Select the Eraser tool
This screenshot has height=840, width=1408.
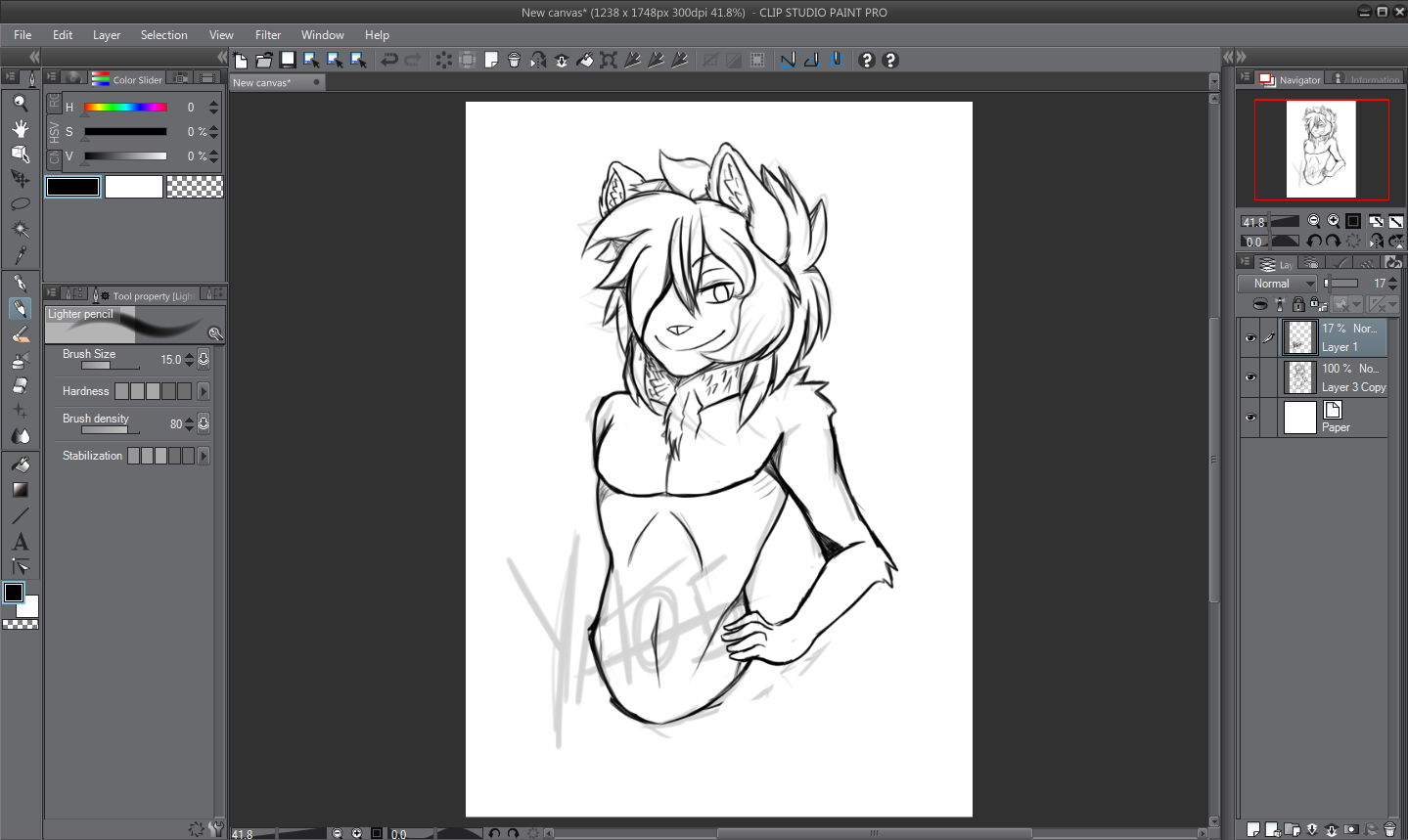tap(20, 385)
